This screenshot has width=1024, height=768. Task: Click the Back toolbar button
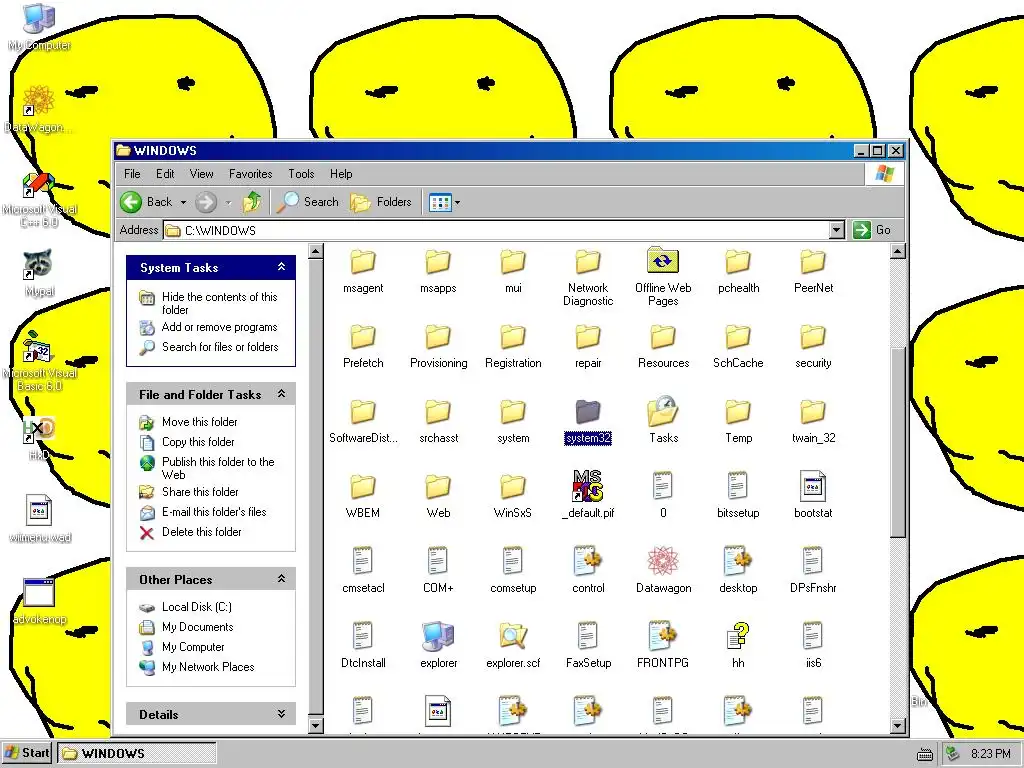[148, 202]
